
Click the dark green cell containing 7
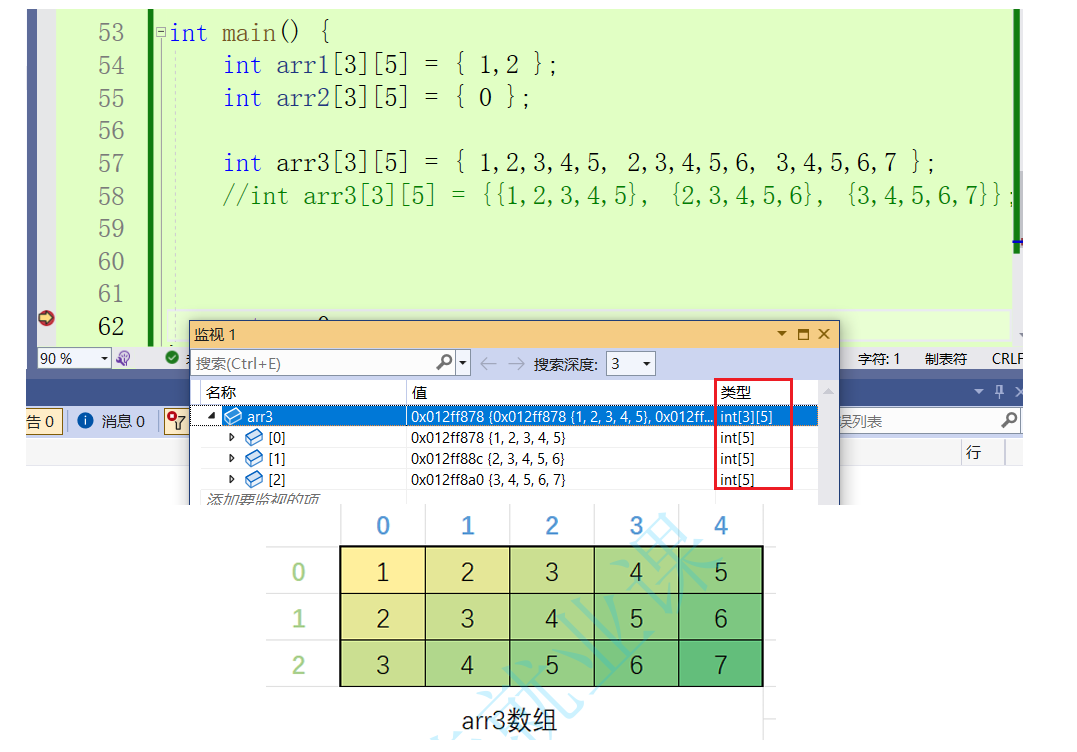pyautogui.click(x=721, y=664)
